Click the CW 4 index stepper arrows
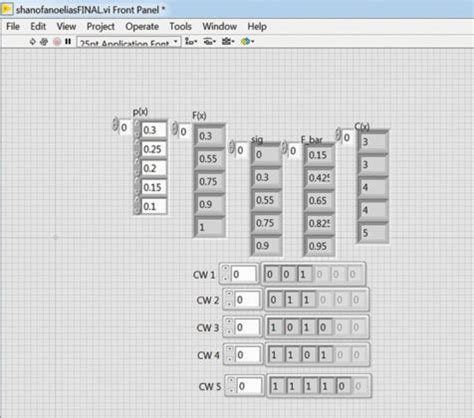 (x=230, y=354)
